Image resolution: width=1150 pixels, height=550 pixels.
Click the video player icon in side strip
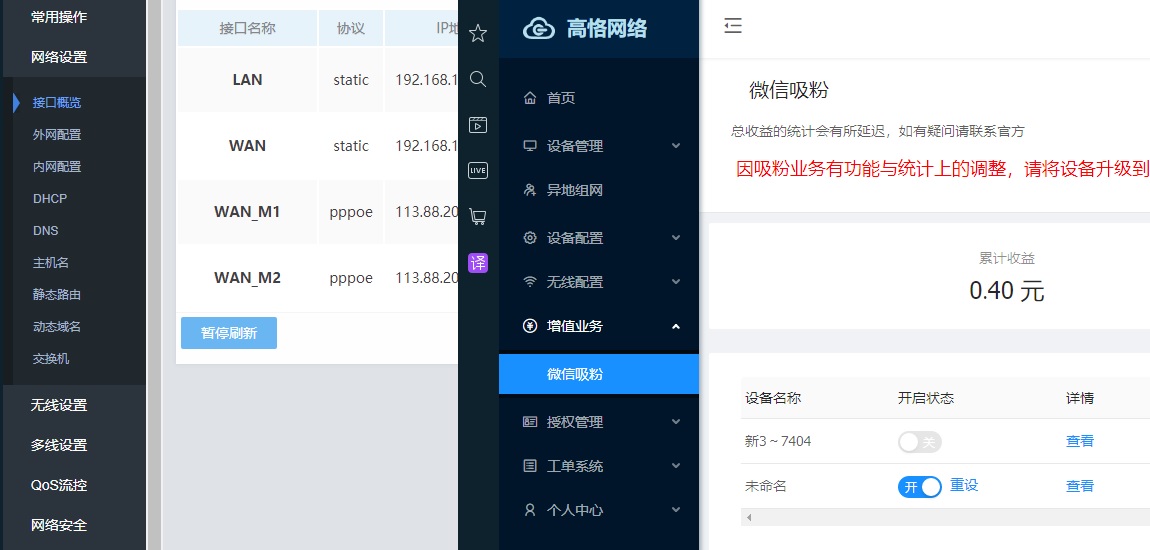477,125
